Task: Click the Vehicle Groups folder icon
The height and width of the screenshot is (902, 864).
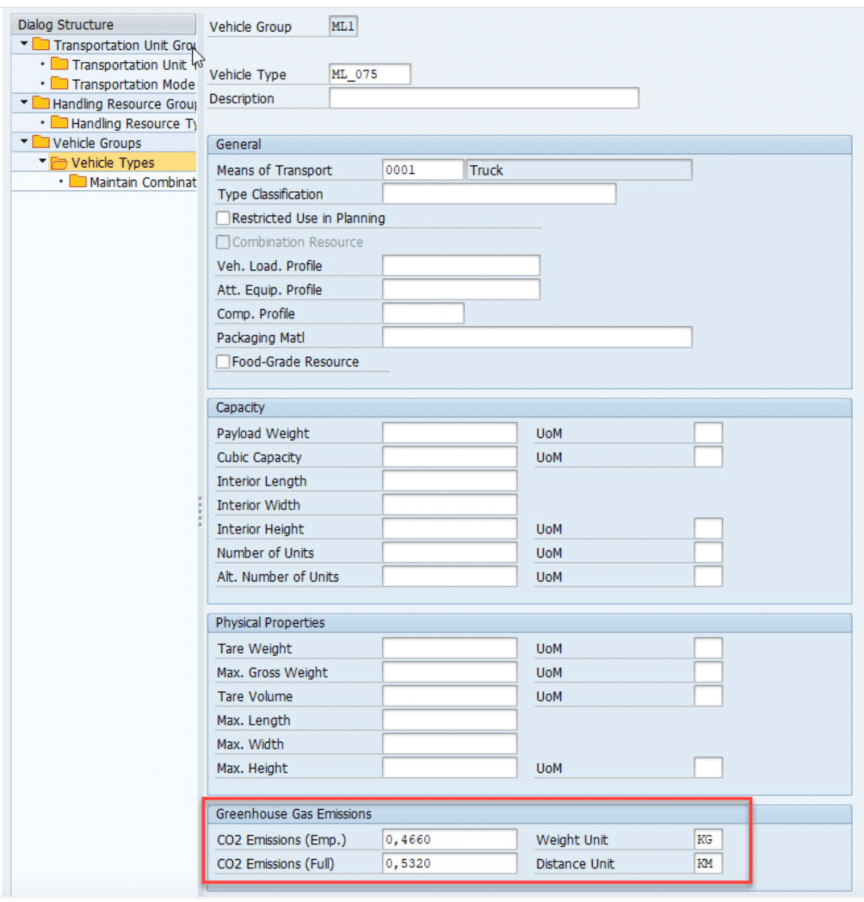Action: coord(41,143)
